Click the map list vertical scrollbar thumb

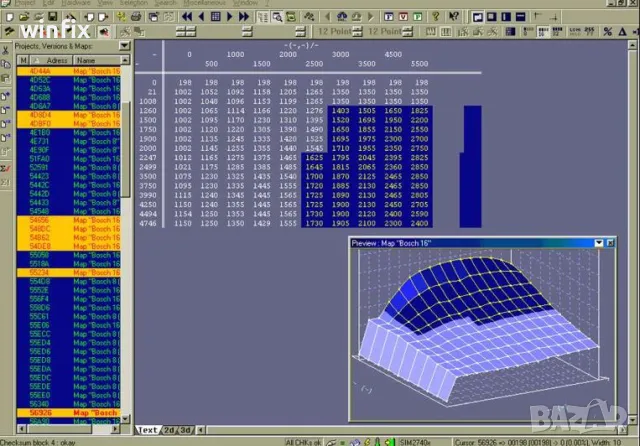pos(126,149)
